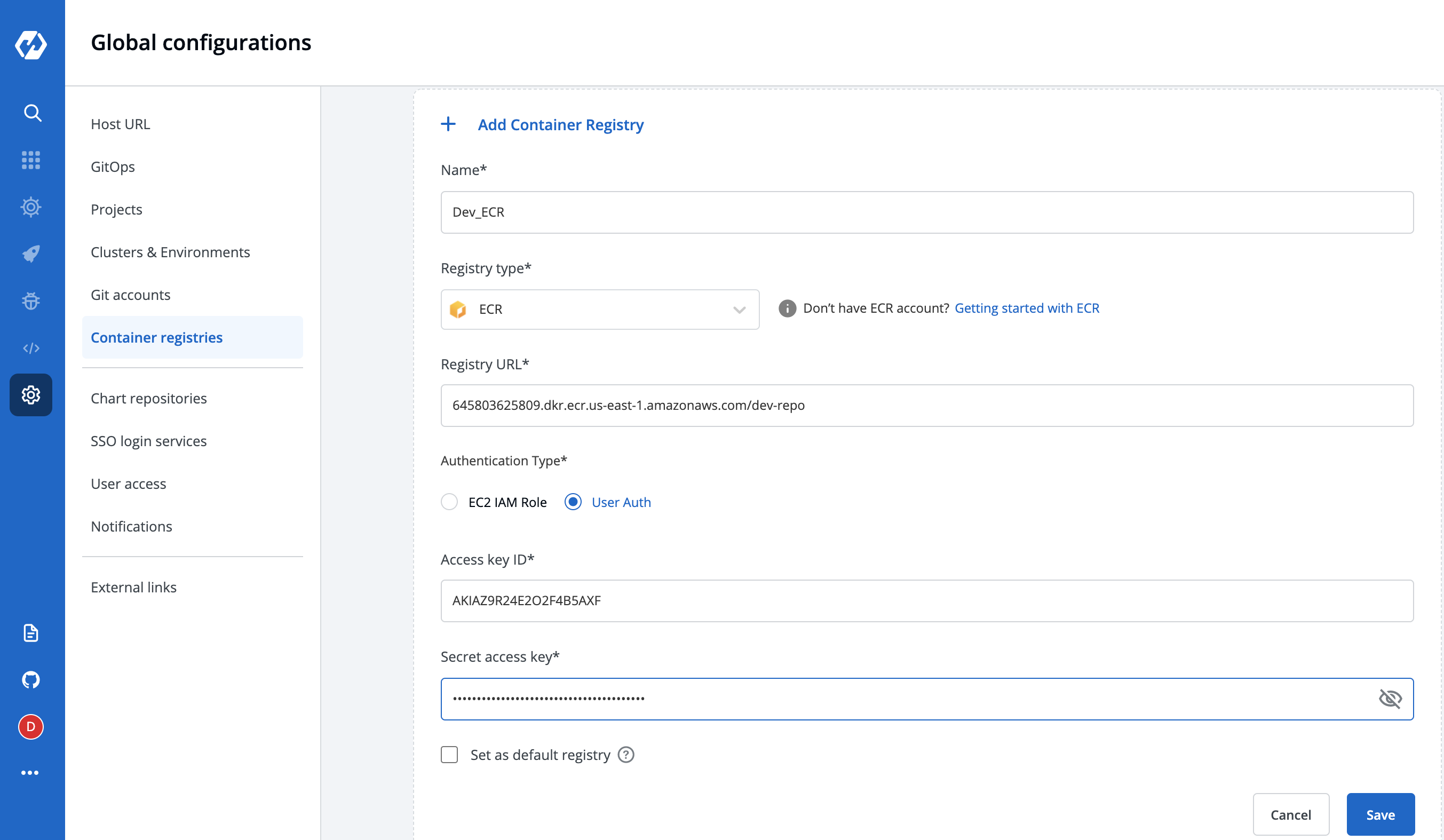
Task: Open the GitOps configuration section
Action: coord(113,167)
